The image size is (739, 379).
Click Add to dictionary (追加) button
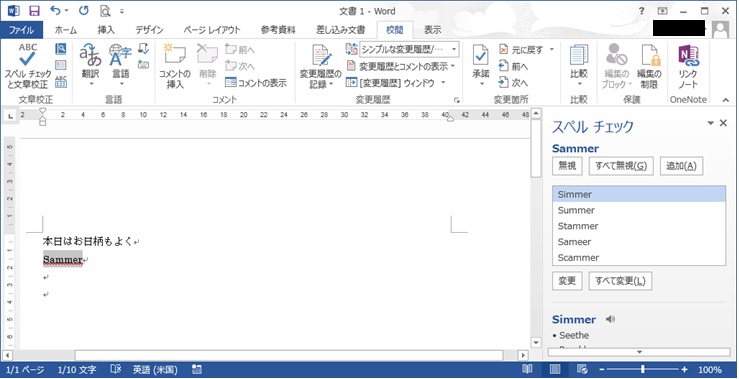(x=681, y=166)
